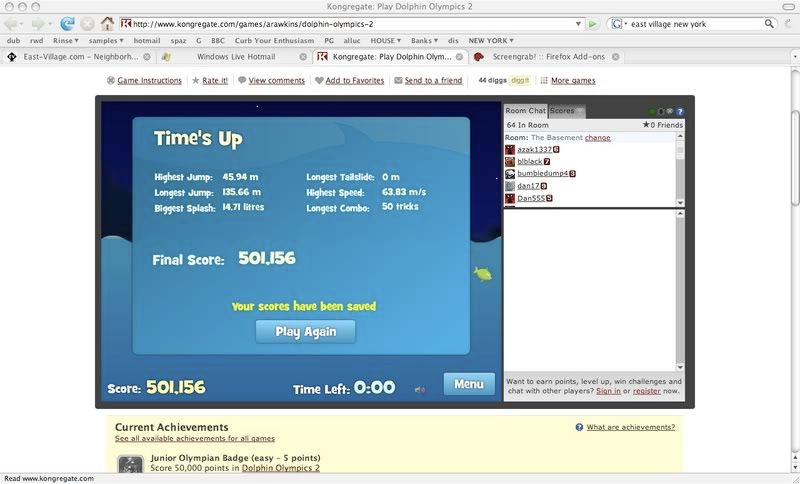Viewport: 800px width, 484px height.
Task: Open the samples bookmarks folder
Action: coord(106,40)
